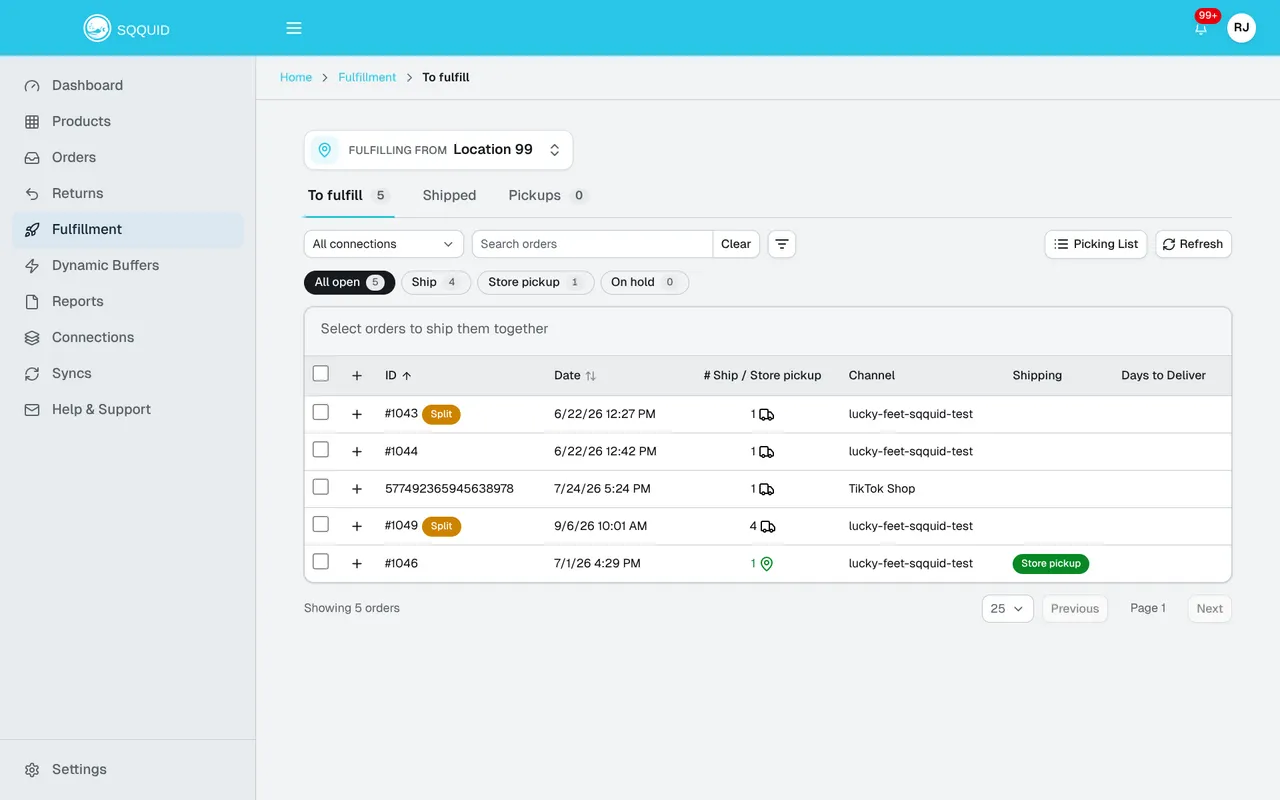Screen dimensions: 1280x800
Task: Click the truck icon in order #1043 row
Action: pos(766,414)
